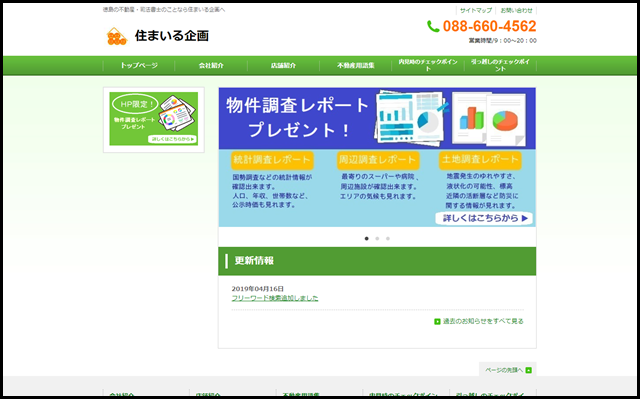This screenshot has height=399, width=640.
Task: Click the 周辺調査レポート orange label
Action: (378, 160)
